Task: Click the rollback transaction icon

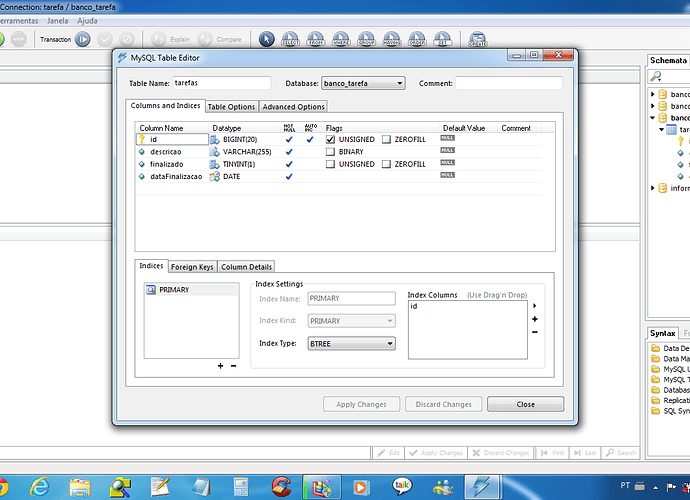Action: (x=126, y=39)
